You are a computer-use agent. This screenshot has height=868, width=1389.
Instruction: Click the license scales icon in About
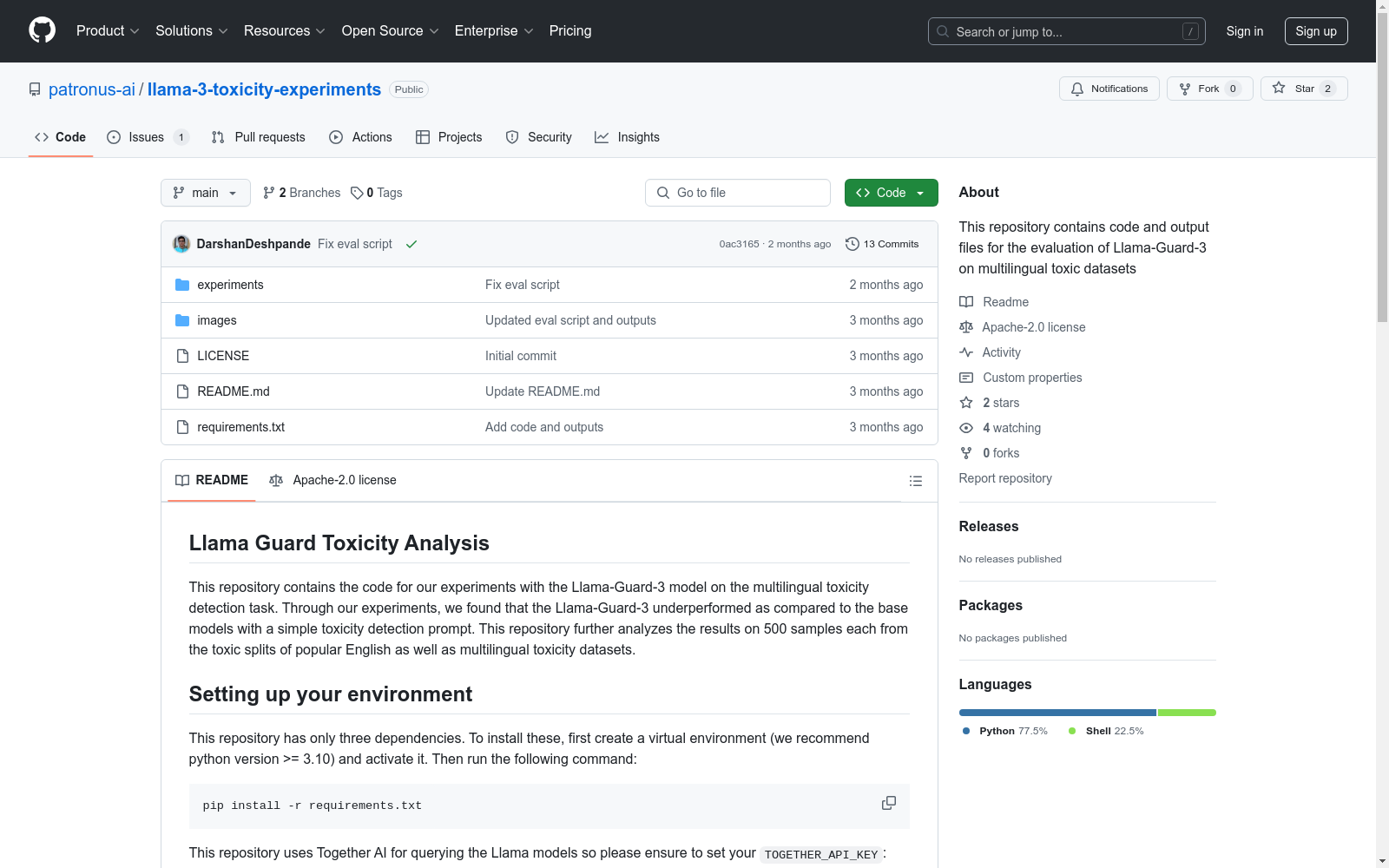pyautogui.click(x=966, y=327)
